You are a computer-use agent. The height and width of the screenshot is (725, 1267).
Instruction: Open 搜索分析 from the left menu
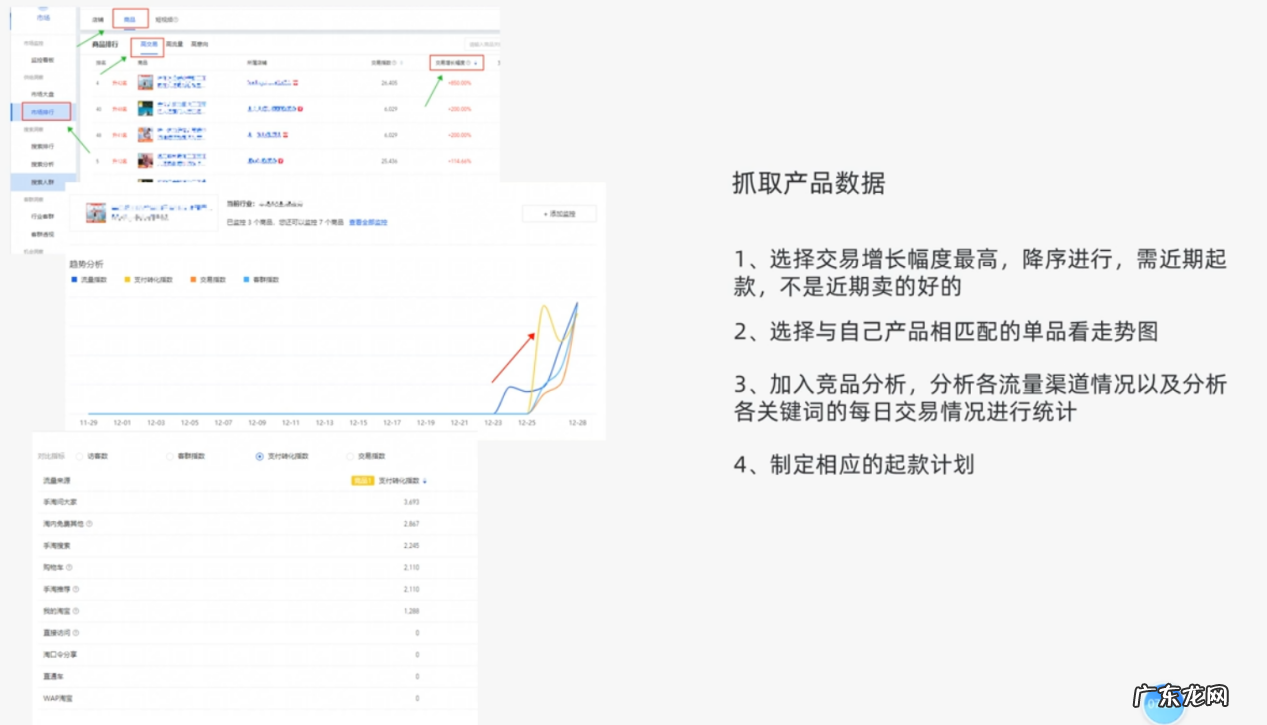pyautogui.click(x=46, y=162)
